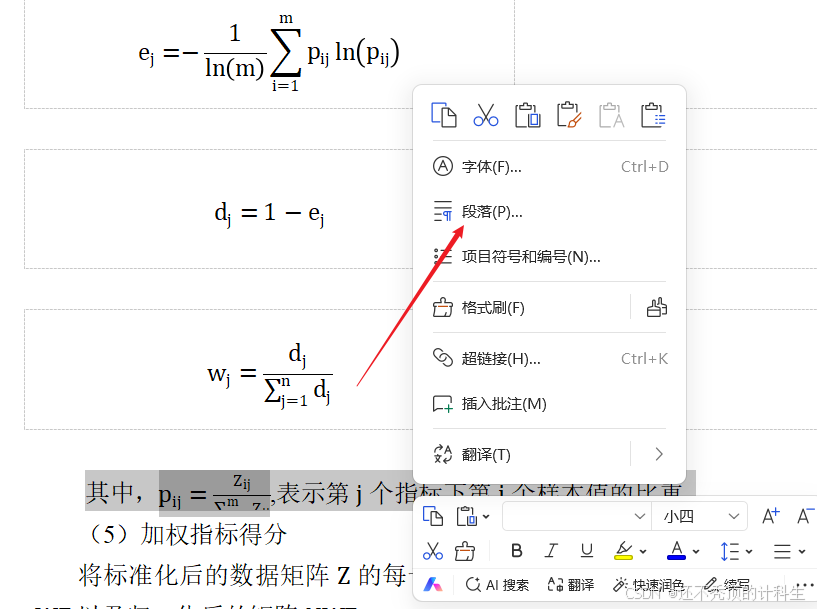Open the font color dropdown arrow
The width and height of the screenshot is (817, 609).
696,551
